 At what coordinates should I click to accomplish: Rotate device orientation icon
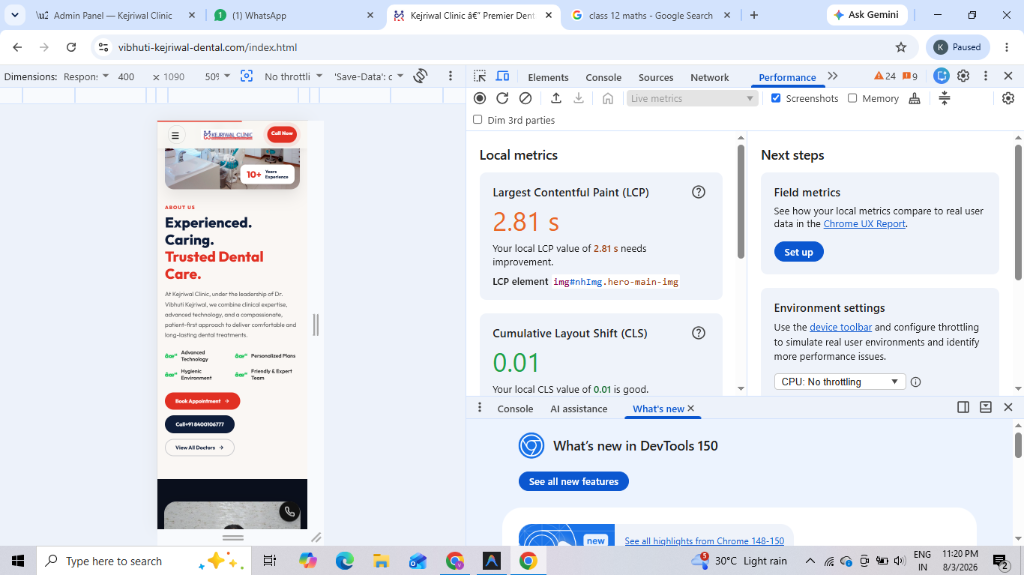click(x=421, y=76)
